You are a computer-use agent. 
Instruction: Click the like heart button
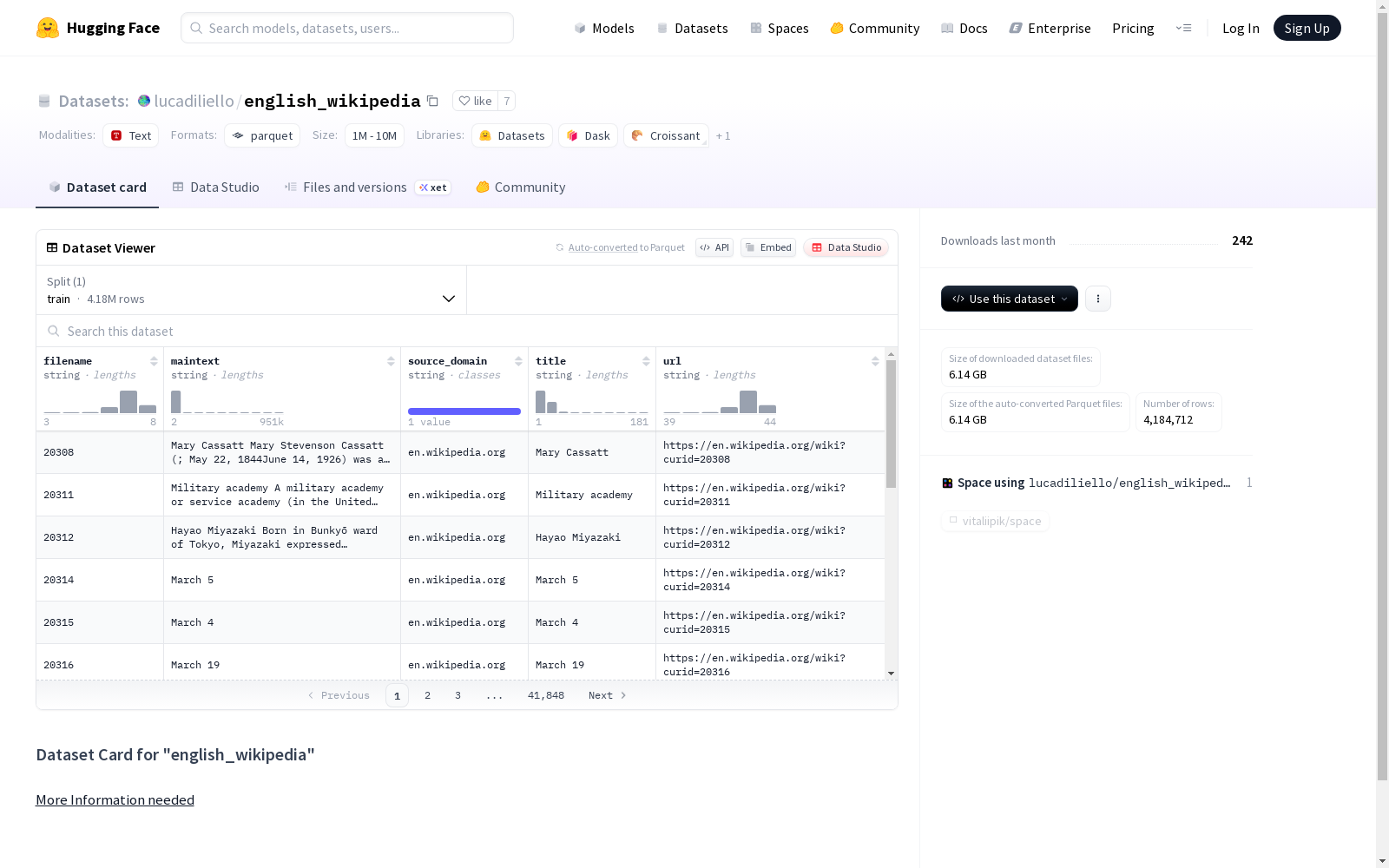point(475,101)
